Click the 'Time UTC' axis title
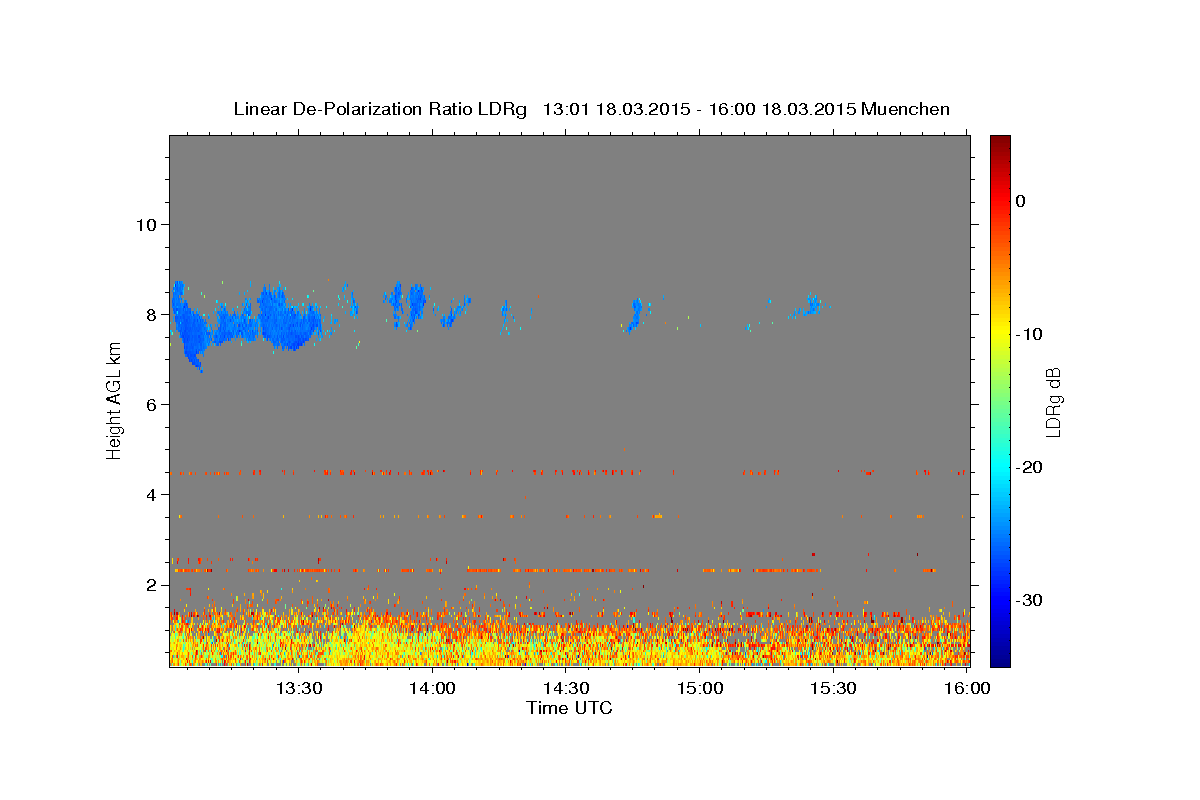The width and height of the screenshot is (1200, 800). tap(569, 708)
